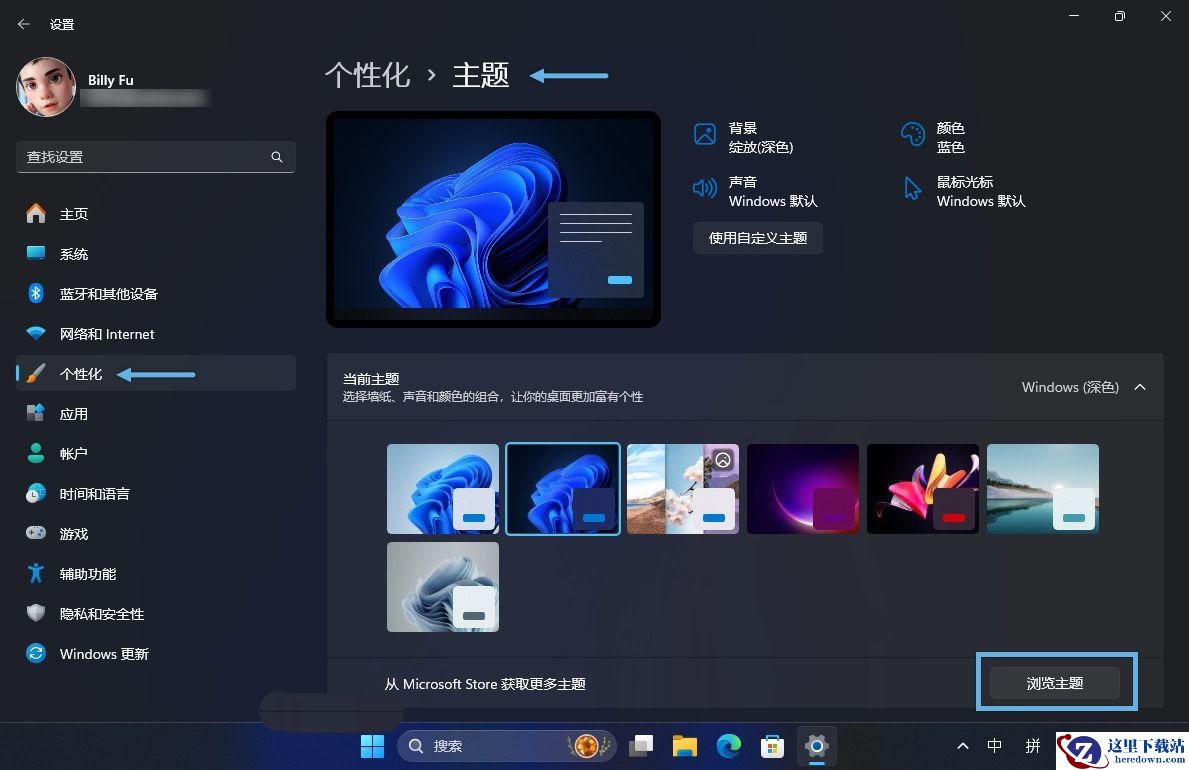Click the 应用 apps icon in sidebar
1189x770 pixels.
36,413
